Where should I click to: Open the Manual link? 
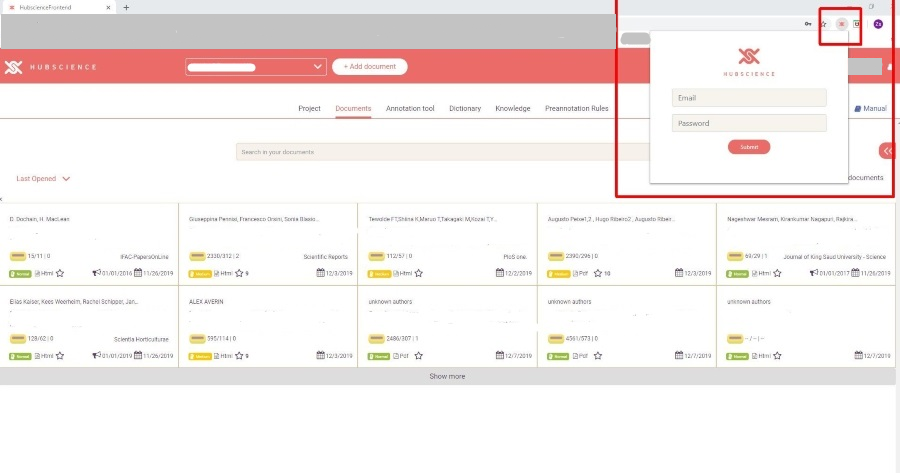click(x=875, y=108)
